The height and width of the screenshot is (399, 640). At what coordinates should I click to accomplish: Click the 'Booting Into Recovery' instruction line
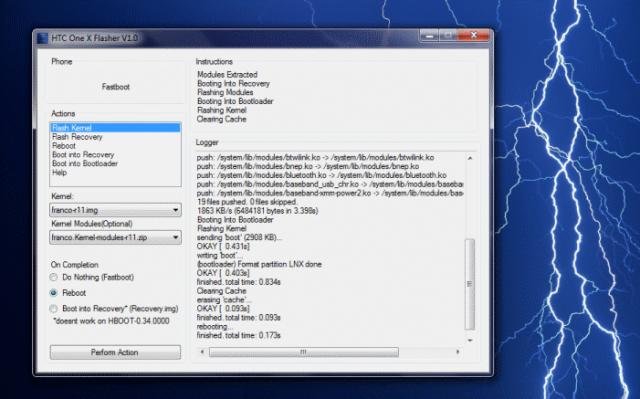(233, 84)
